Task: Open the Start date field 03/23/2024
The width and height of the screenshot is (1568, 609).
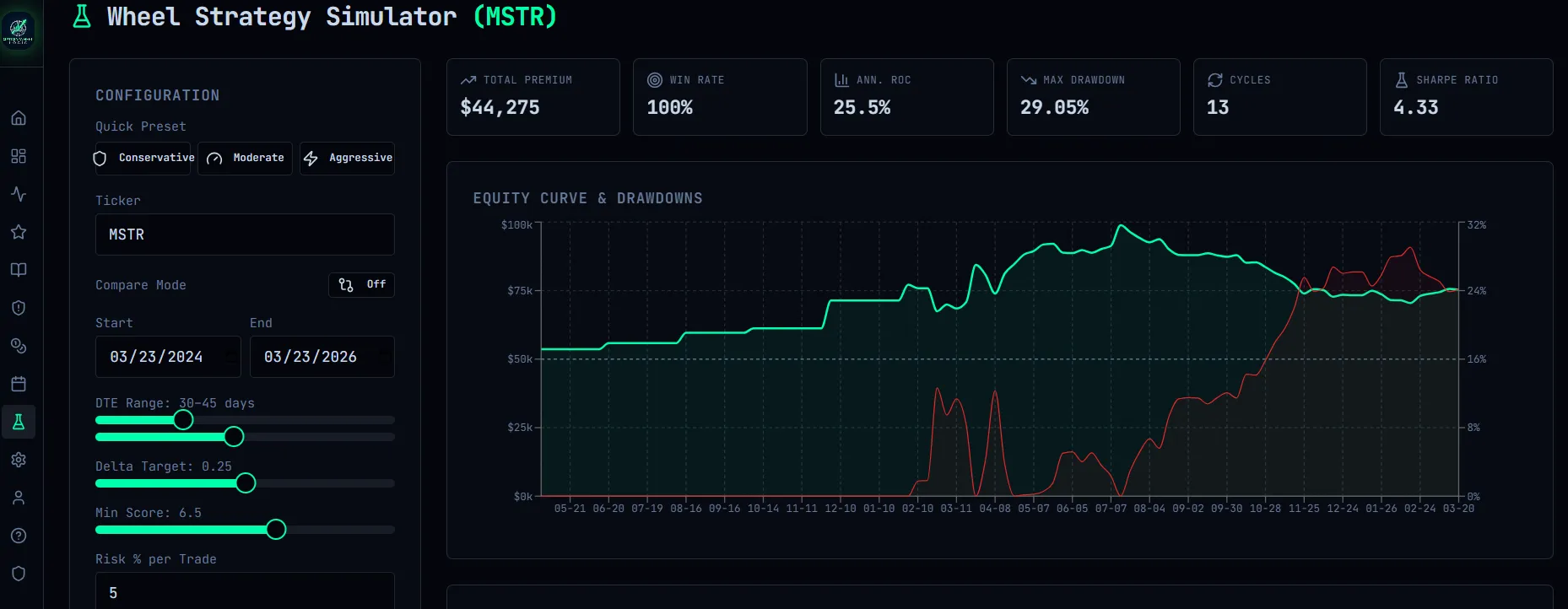Action: coord(168,357)
